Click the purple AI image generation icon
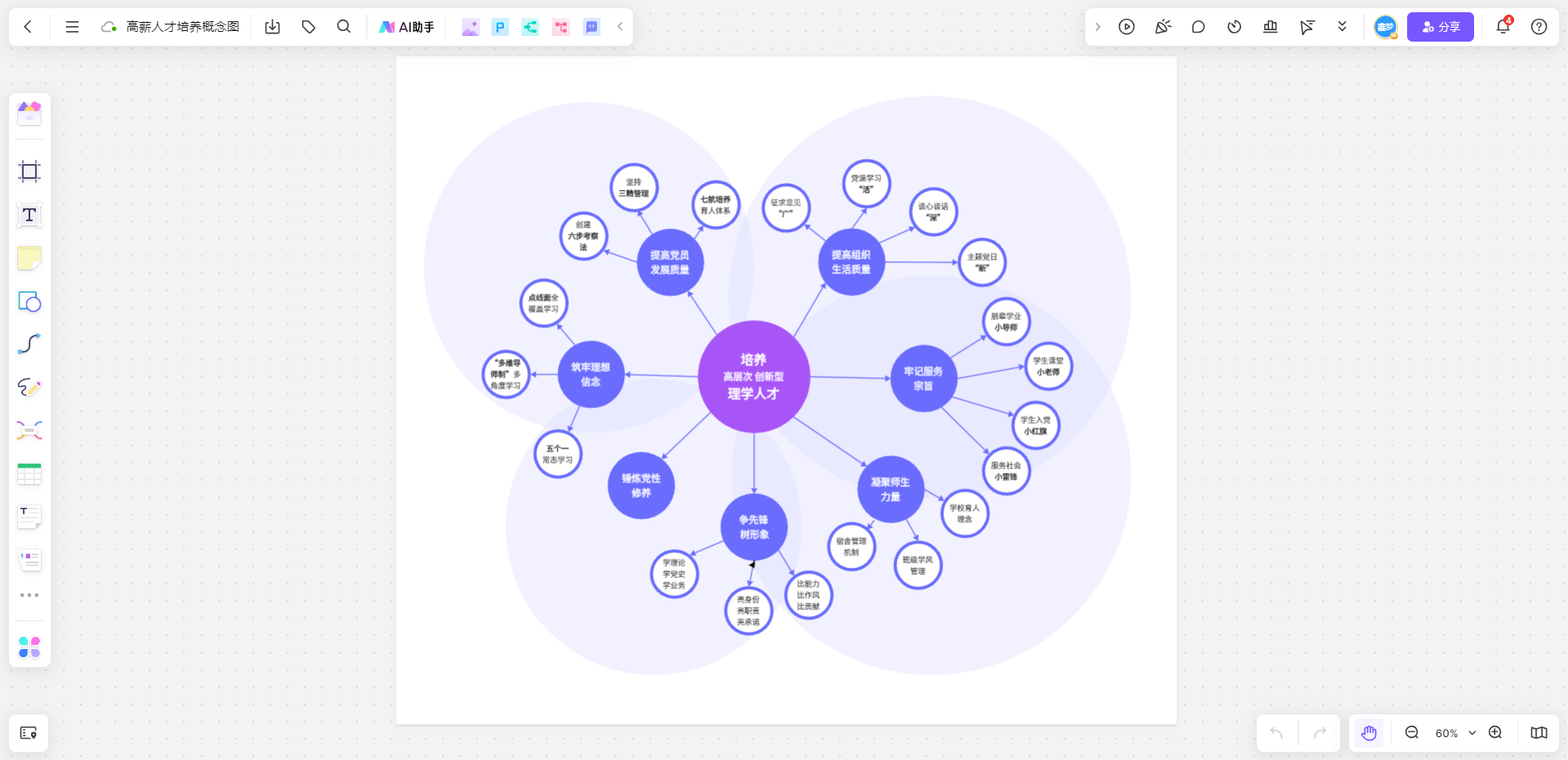The width and height of the screenshot is (1568, 760). click(x=470, y=27)
